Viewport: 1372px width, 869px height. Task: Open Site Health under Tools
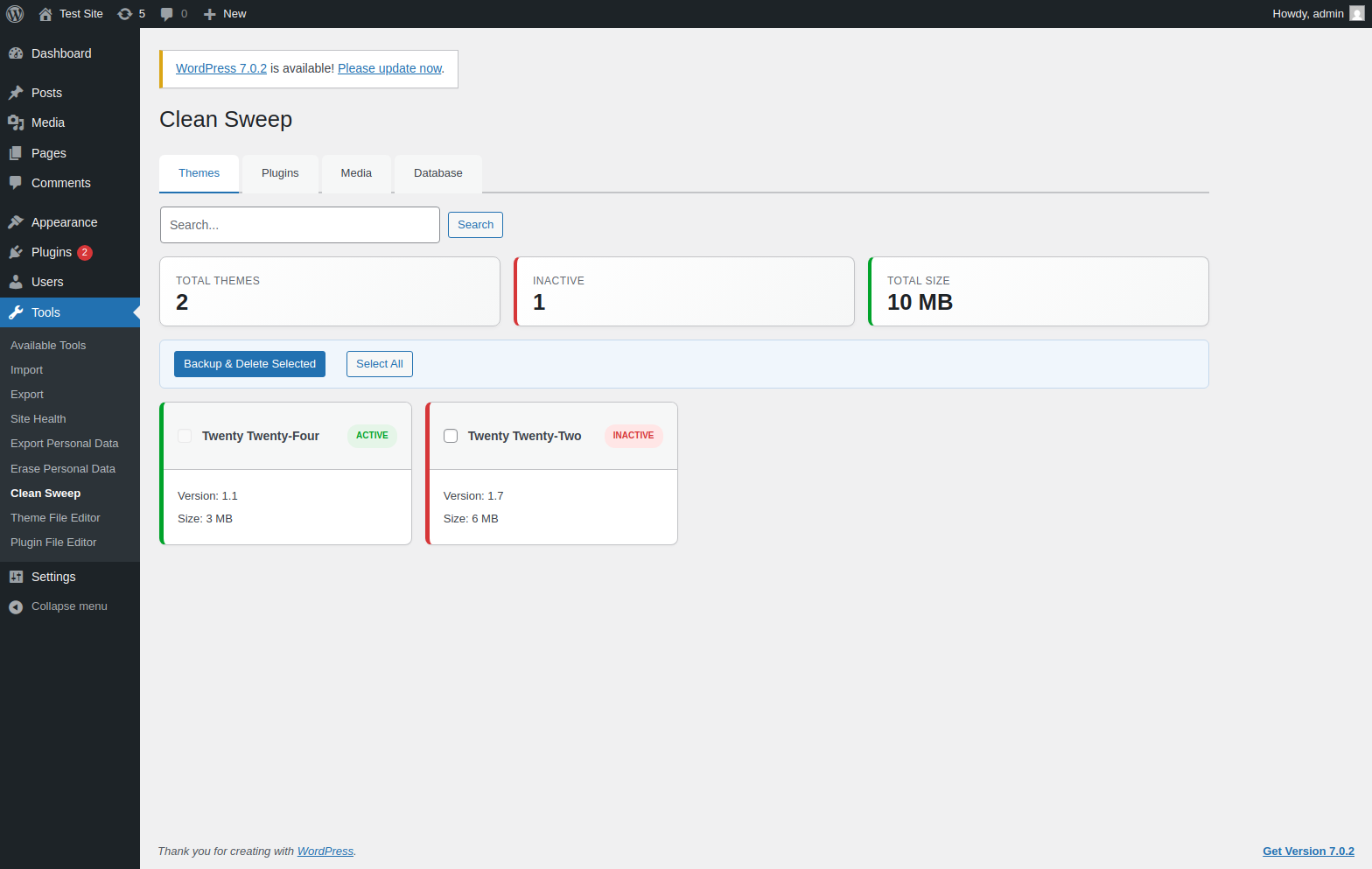click(x=38, y=419)
